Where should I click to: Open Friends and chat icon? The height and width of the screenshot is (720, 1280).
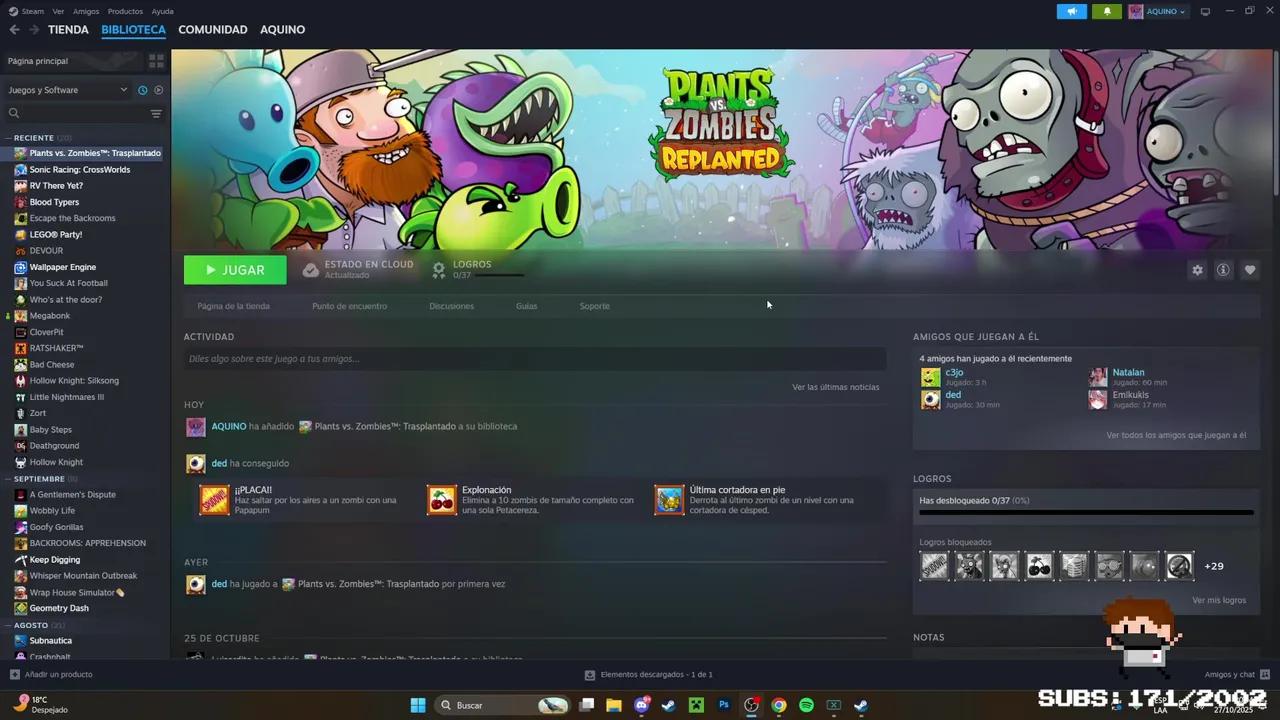coord(1265,674)
